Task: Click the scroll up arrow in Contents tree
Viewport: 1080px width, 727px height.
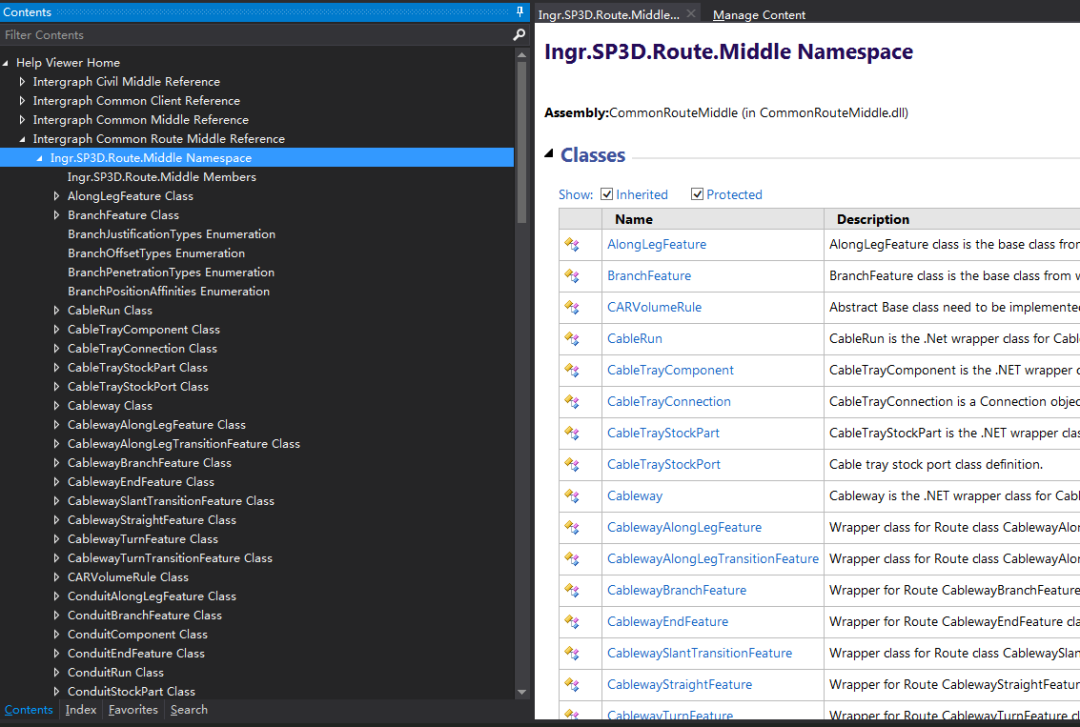Action: [521, 54]
